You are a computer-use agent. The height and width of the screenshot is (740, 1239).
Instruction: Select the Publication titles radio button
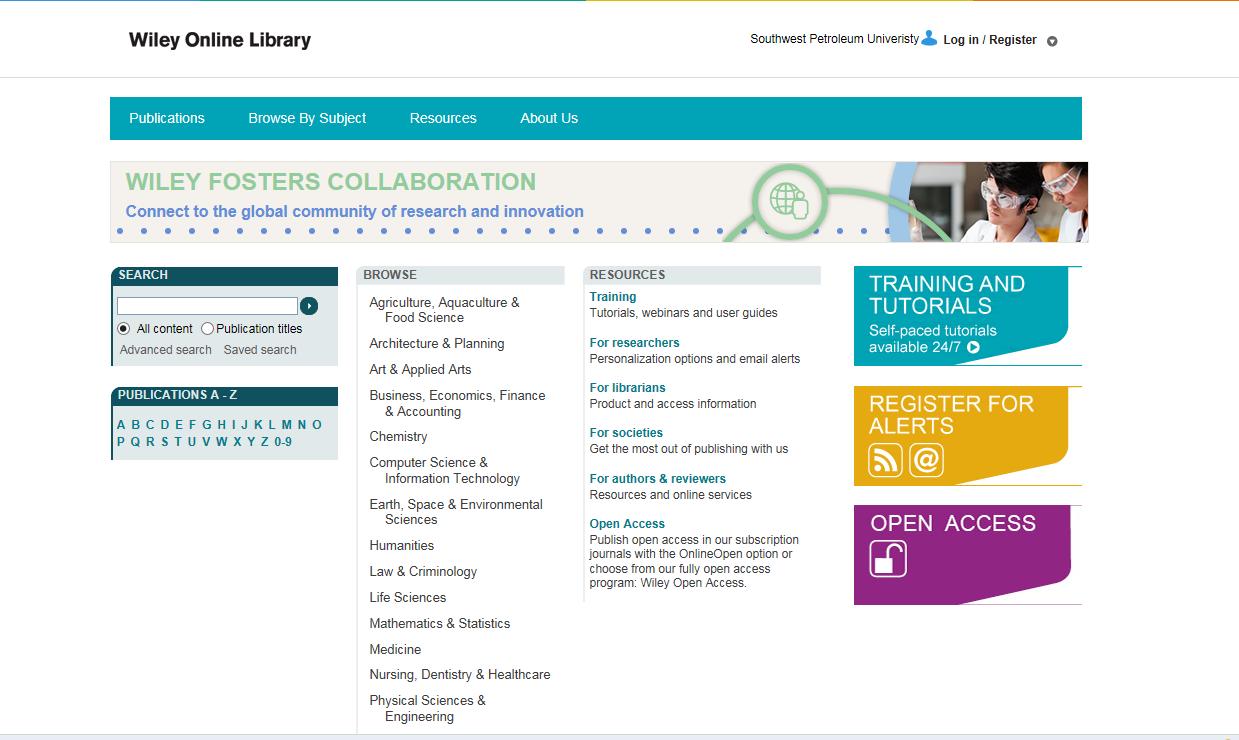208,328
